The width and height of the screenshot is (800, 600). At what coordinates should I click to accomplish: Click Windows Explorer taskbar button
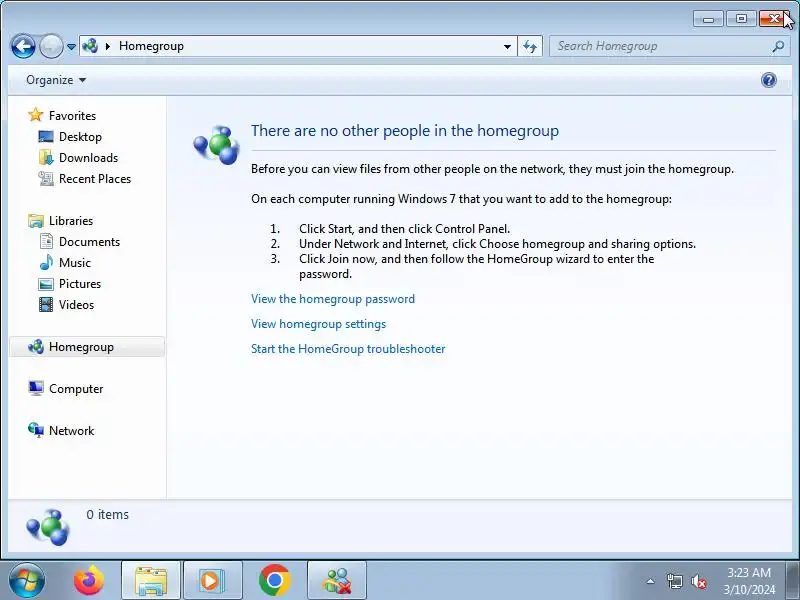pyautogui.click(x=151, y=581)
